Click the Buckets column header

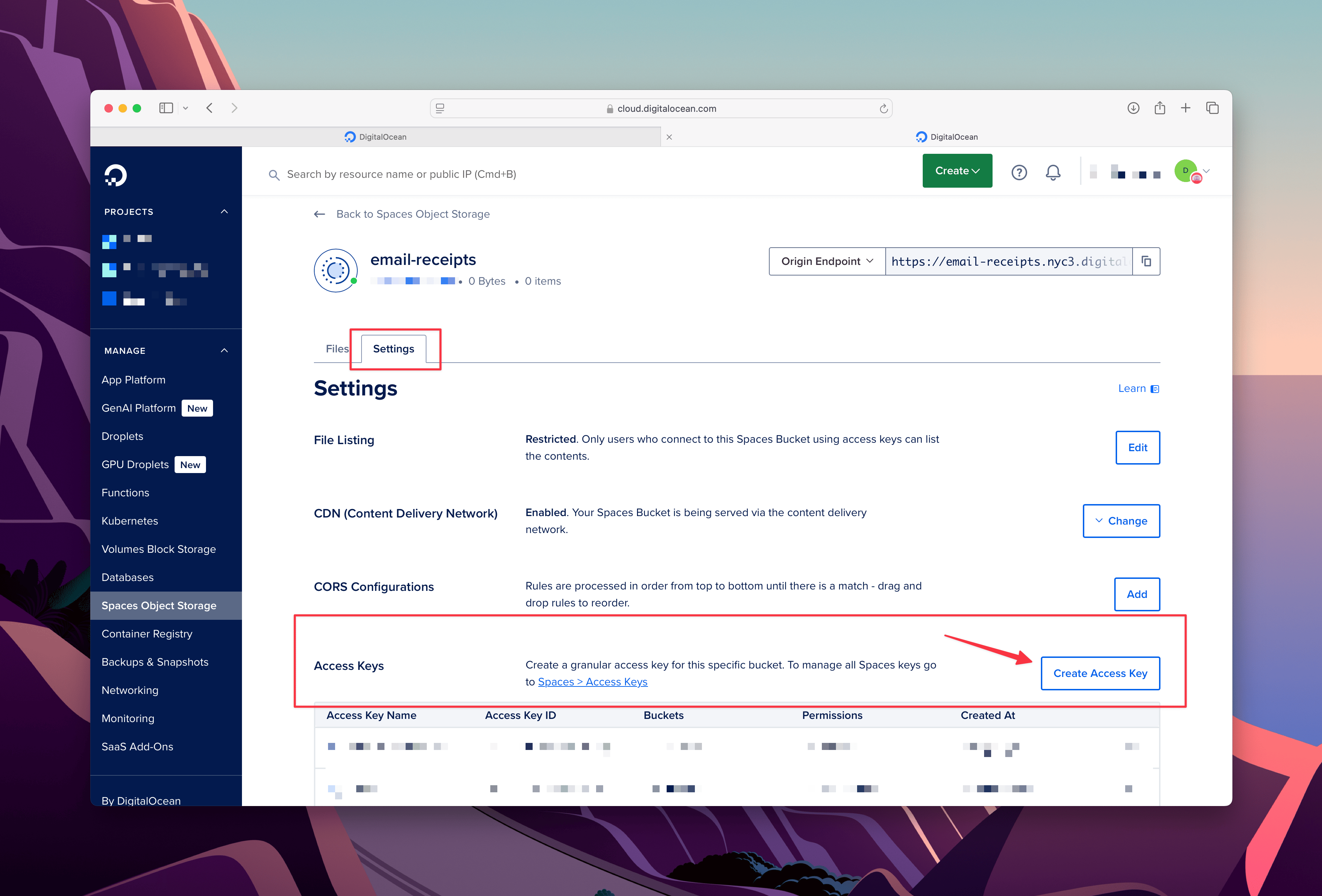click(x=663, y=715)
